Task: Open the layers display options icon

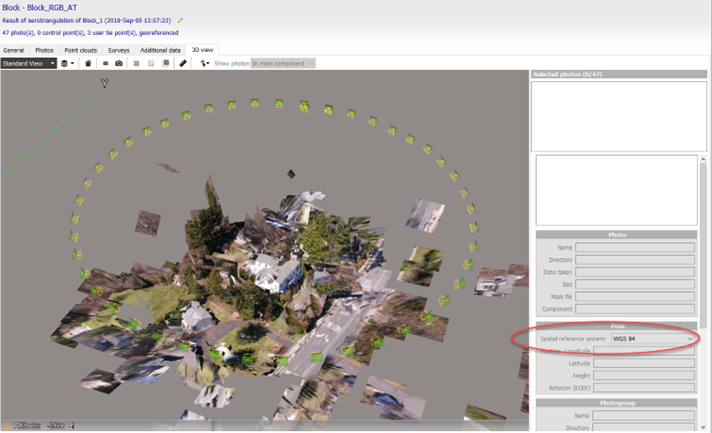Action: click(x=67, y=63)
